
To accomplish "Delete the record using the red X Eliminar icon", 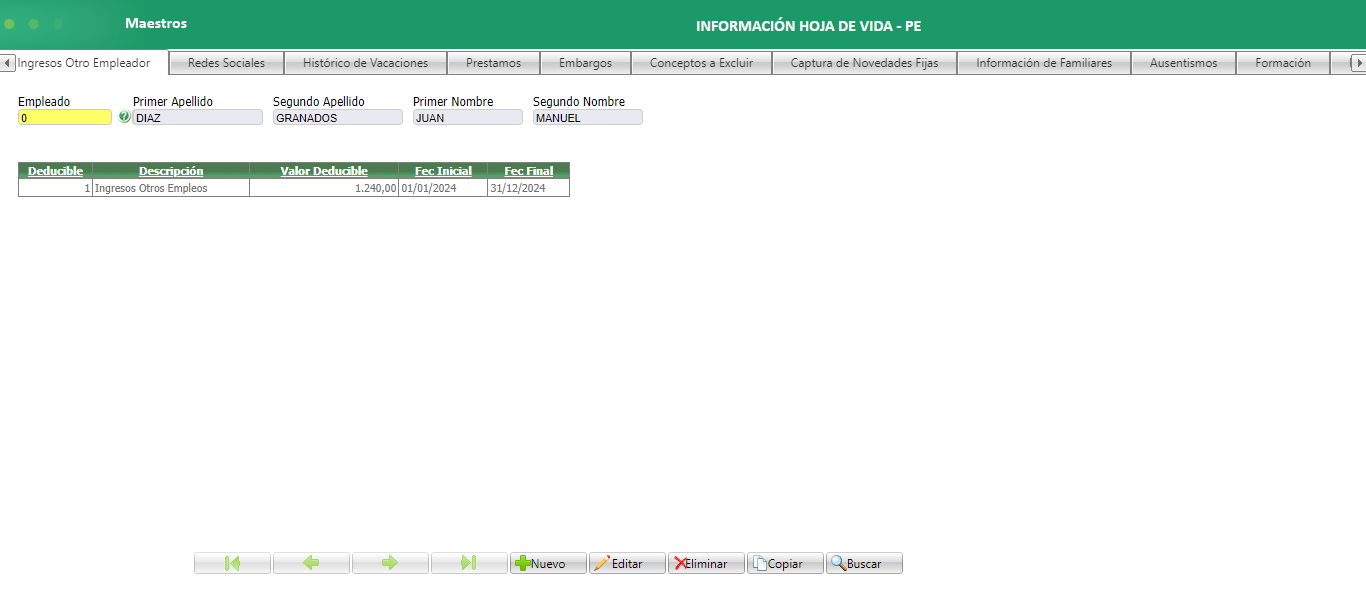I will point(705,563).
